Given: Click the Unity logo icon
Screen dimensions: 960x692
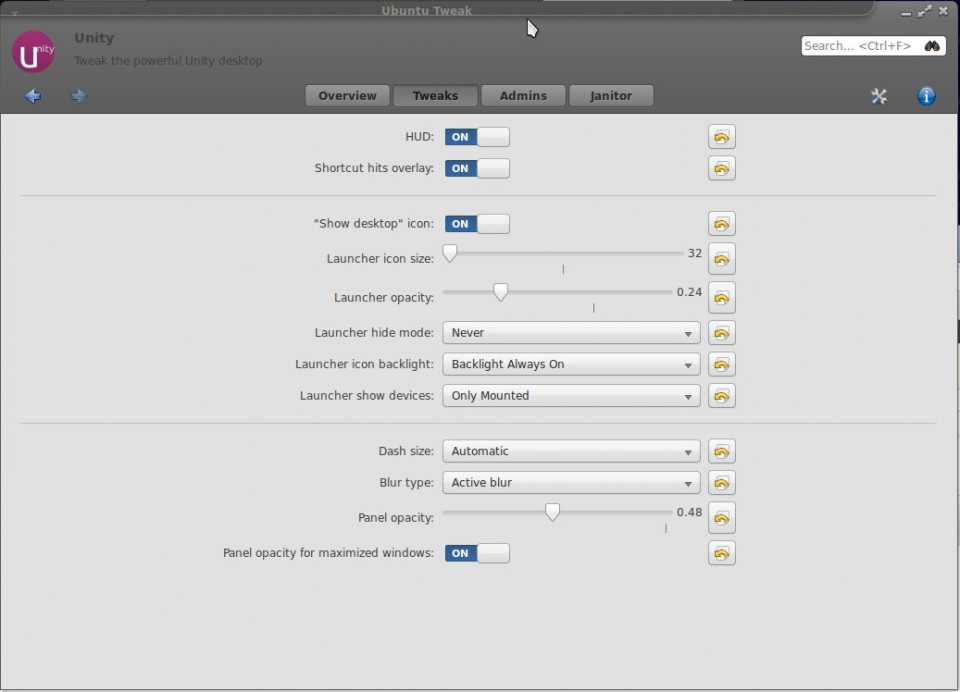Looking at the screenshot, I should tap(33, 52).
